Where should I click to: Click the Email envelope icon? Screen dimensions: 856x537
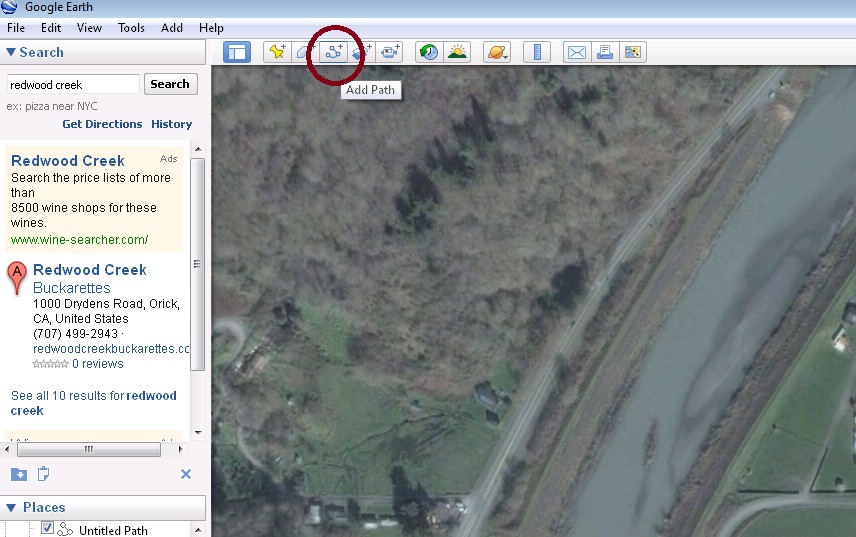tap(576, 52)
